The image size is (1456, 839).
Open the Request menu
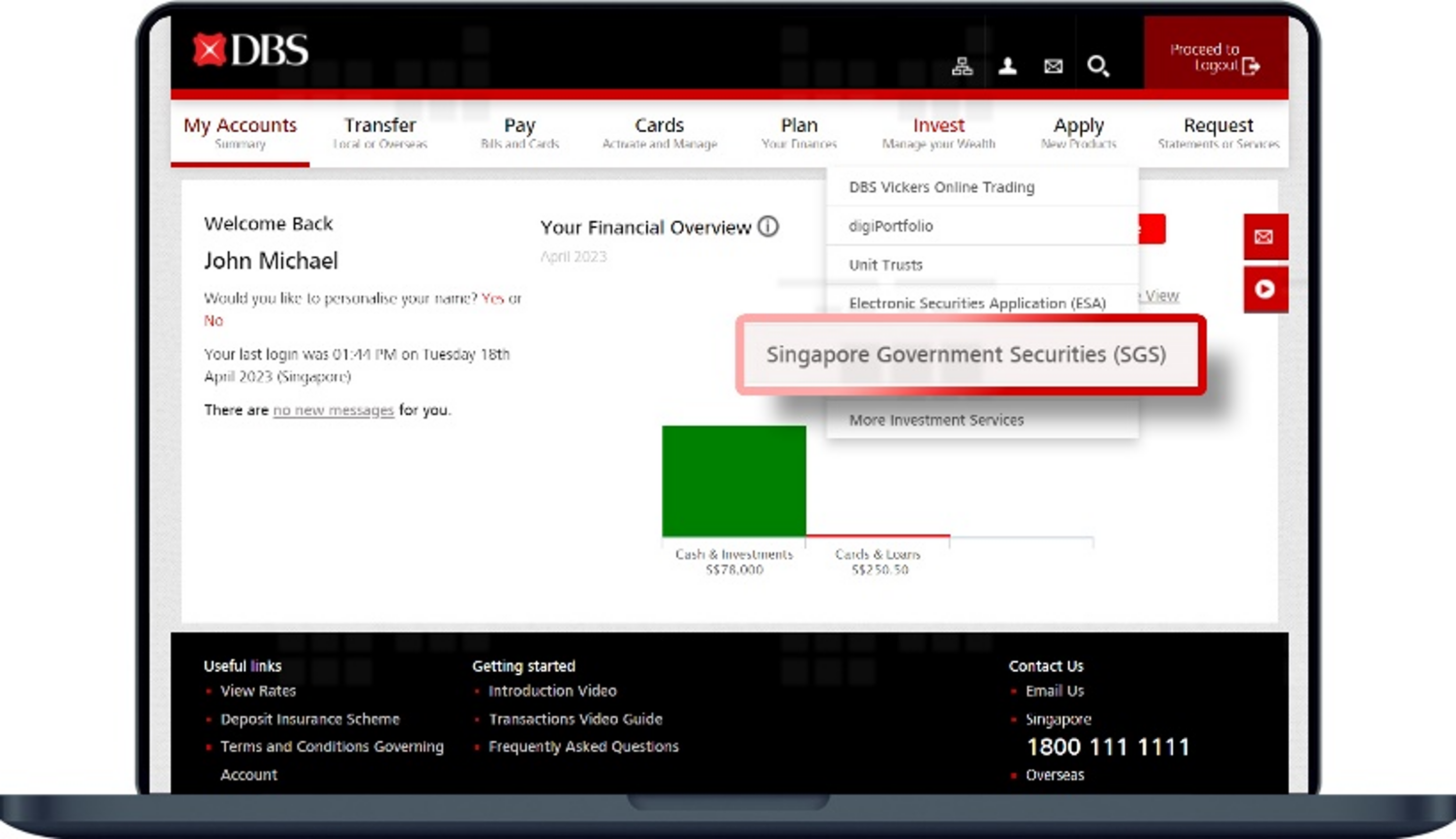(1218, 133)
